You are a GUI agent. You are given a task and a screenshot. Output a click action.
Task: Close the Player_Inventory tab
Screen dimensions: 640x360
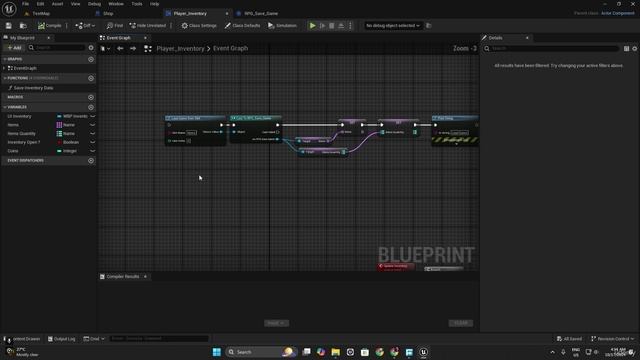(227, 13)
